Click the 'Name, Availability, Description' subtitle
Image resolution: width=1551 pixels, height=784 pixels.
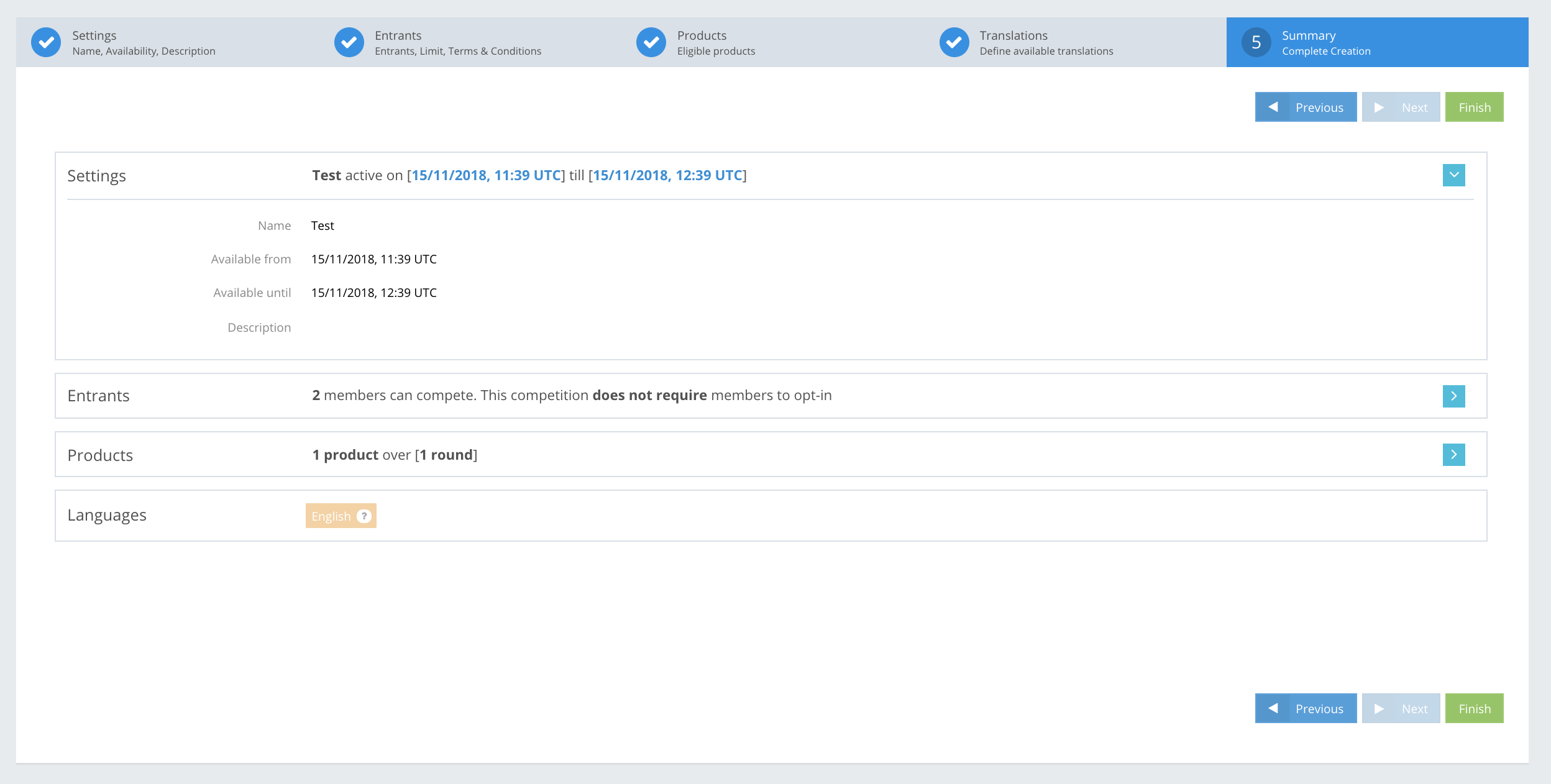(x=144, y=51)
